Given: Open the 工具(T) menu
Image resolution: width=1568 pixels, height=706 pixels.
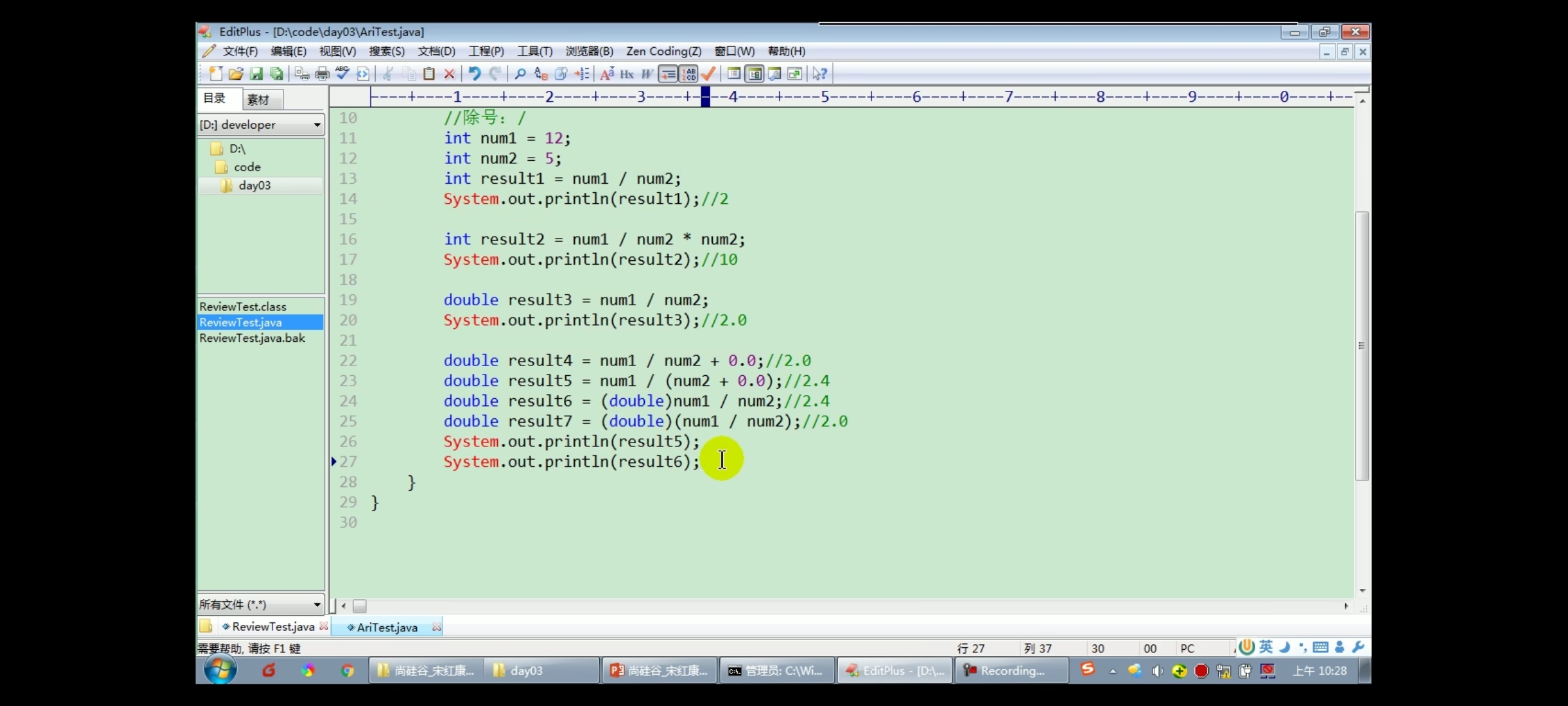Looking at the screenshot, I should [534, 51].
